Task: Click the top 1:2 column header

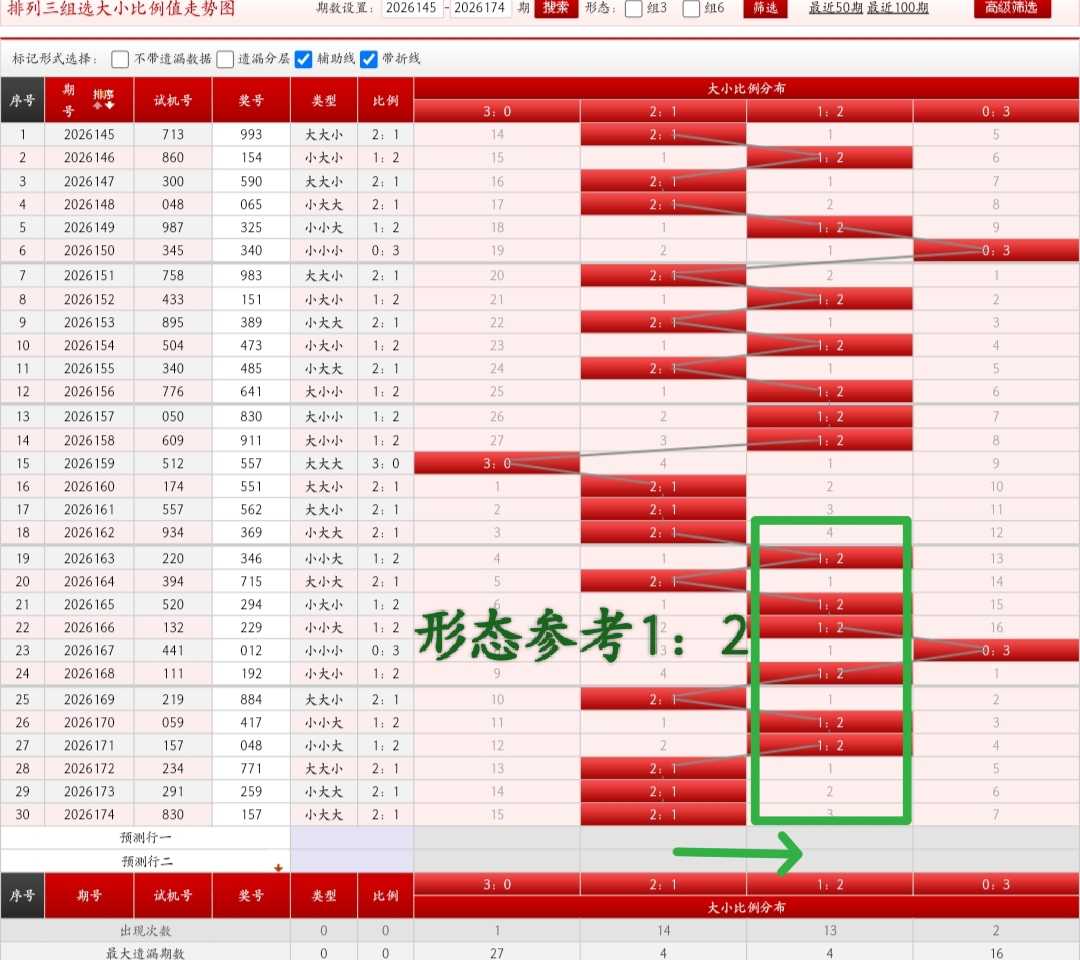Action: pyautogui.click(x=830, y=111)
